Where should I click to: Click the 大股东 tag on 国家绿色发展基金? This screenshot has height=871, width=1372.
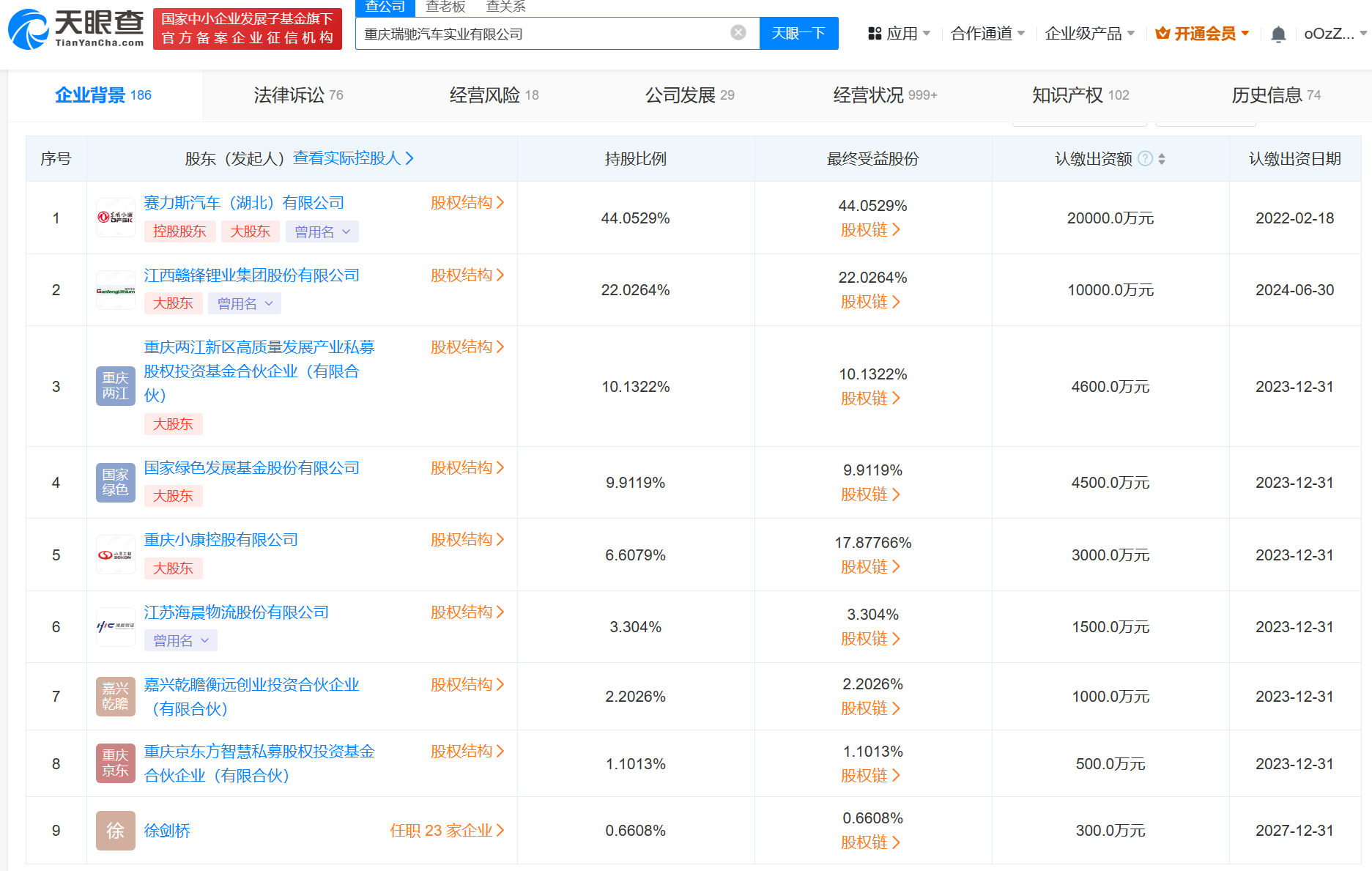173,496
